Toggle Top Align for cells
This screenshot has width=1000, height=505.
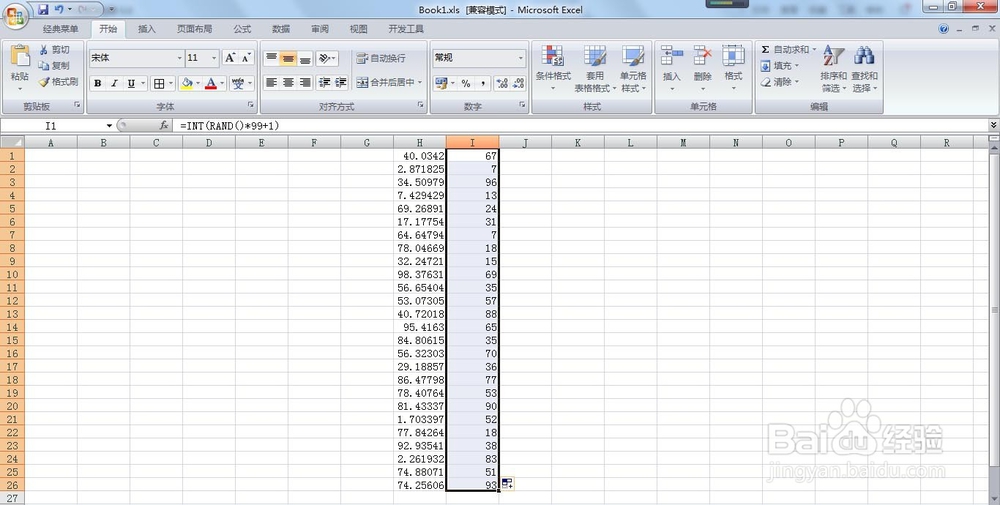[271, 58]
